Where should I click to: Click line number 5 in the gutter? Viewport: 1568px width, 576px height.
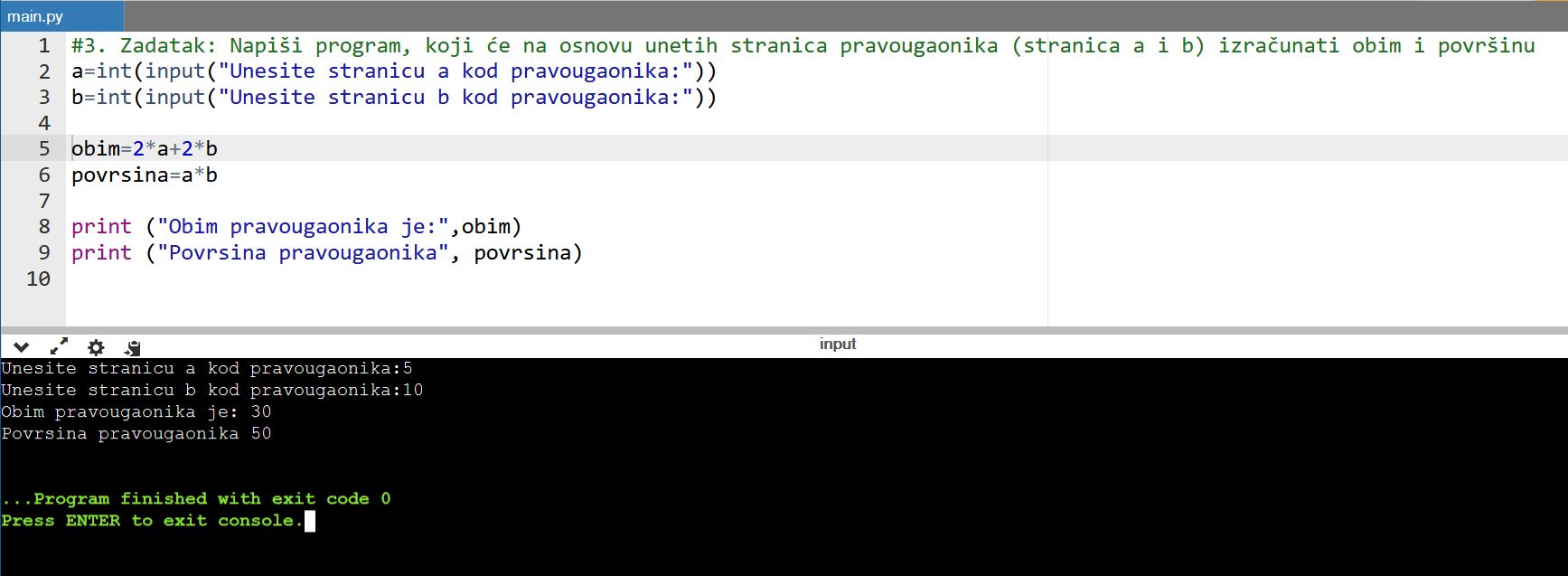(44, 148)
